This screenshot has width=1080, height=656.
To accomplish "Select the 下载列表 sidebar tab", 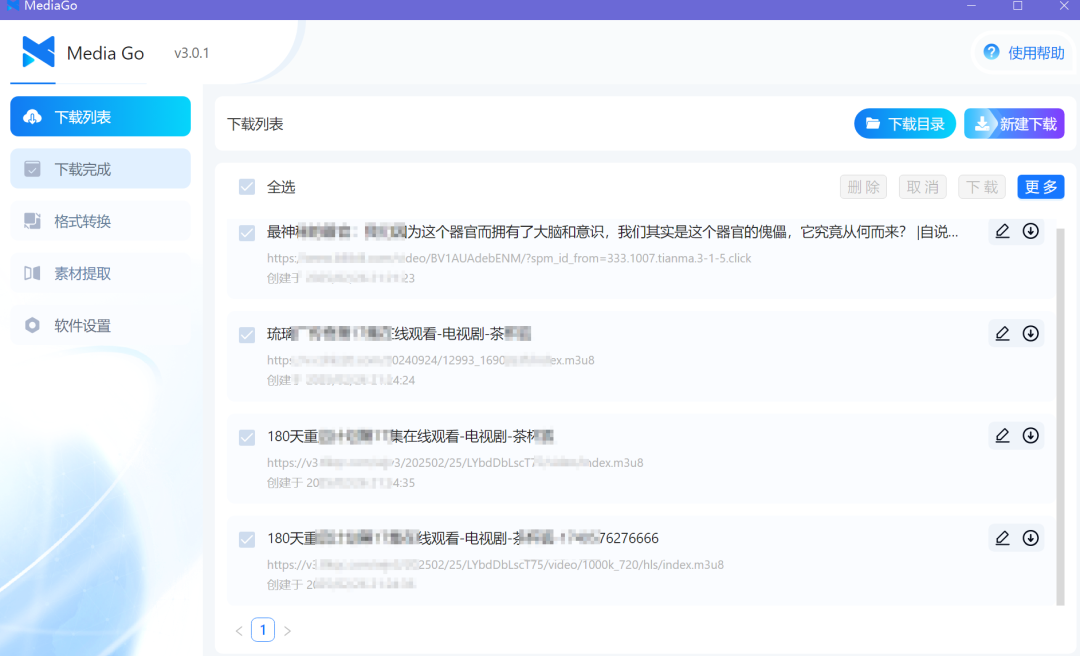I will (x=101, y=116).
